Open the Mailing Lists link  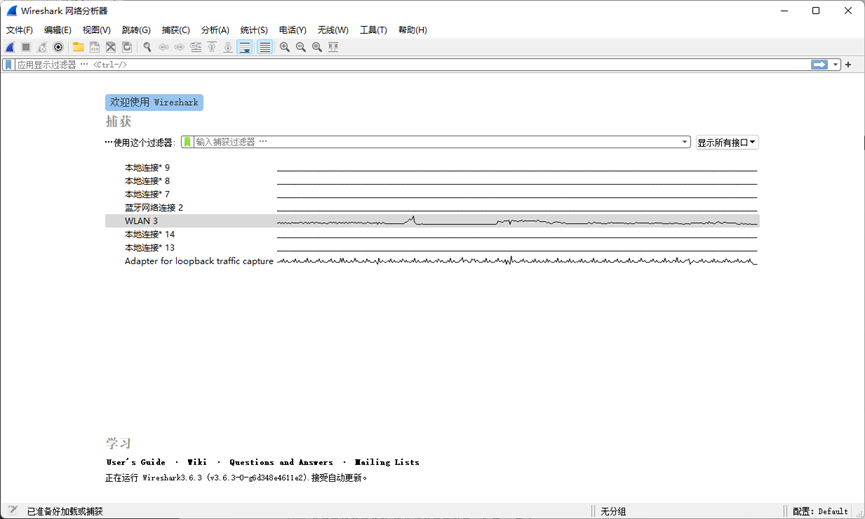387,462
